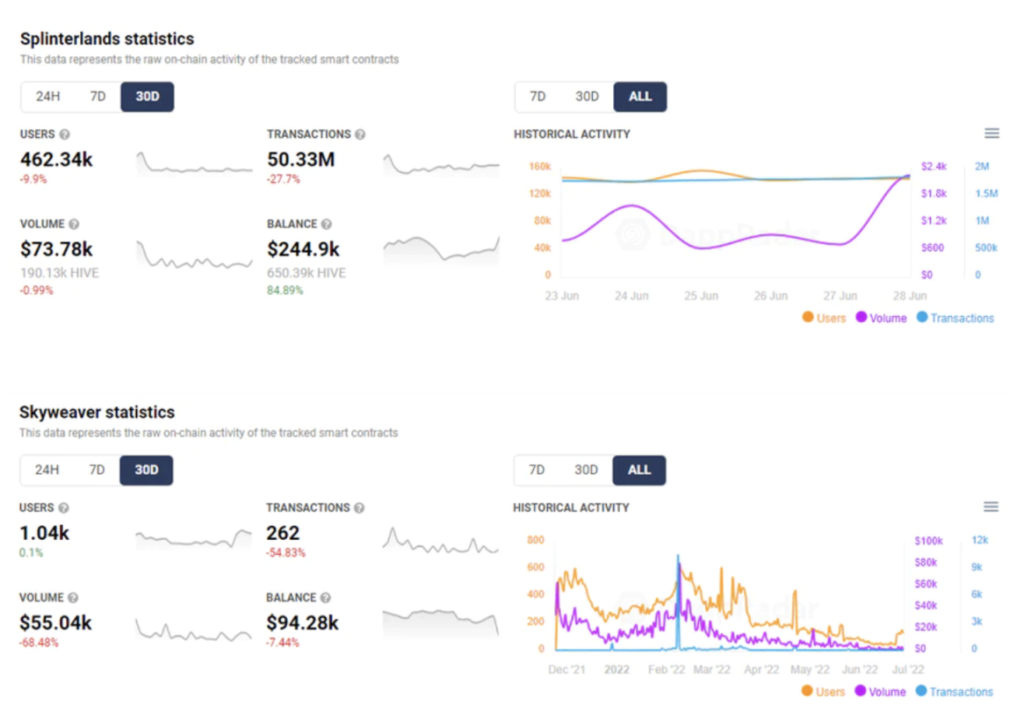Image resolution: width=1024 pixels, height=719 pixels.
Task: Click Skyweaver transactions value 262
Action: [283, 533]
